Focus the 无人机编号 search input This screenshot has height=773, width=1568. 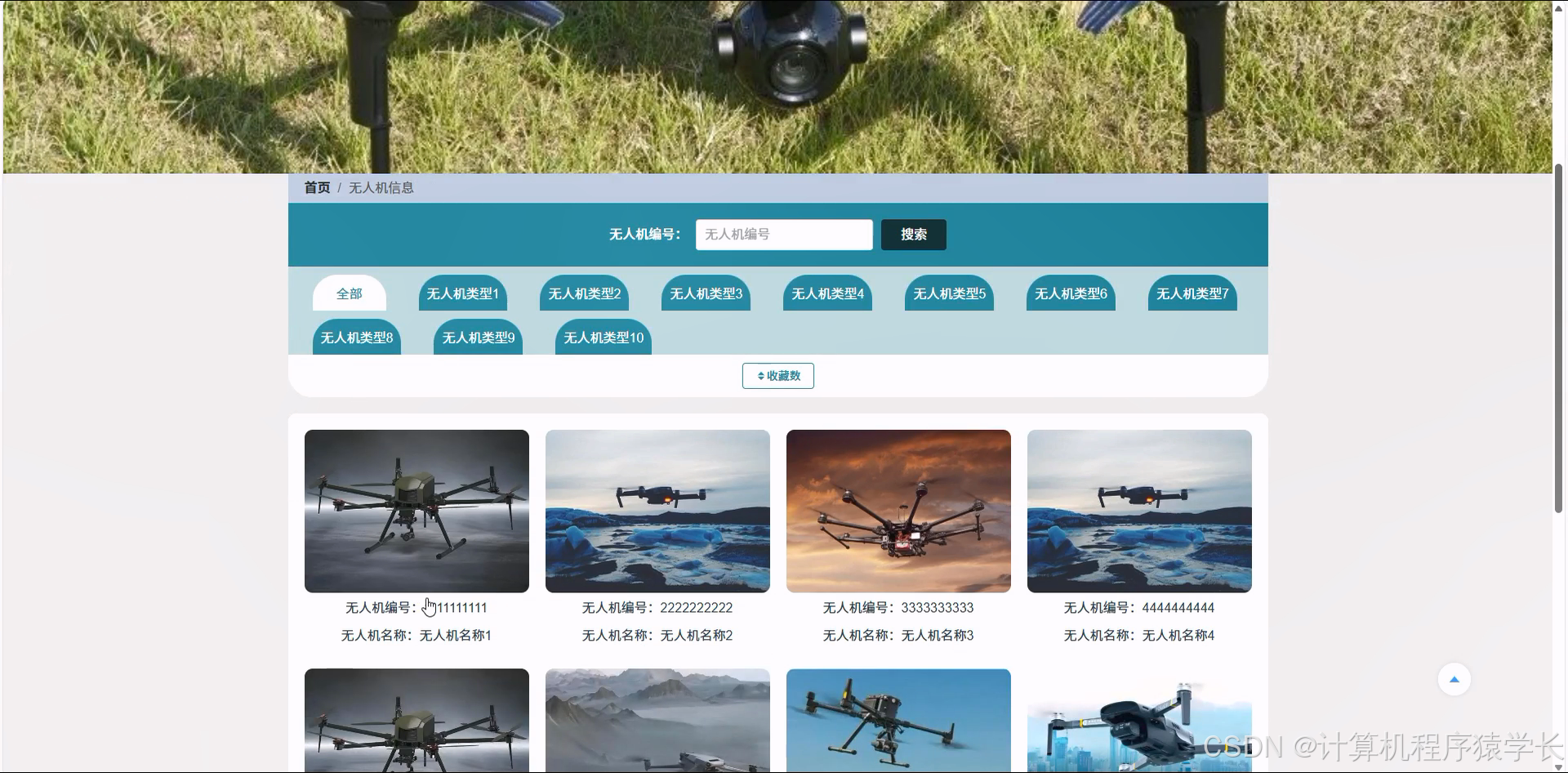pos(784,235)
